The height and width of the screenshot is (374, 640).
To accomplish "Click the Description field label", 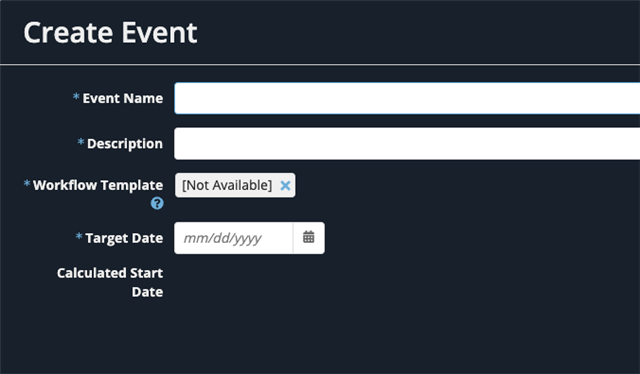I will pyautogui.click(x=124, y=144).
